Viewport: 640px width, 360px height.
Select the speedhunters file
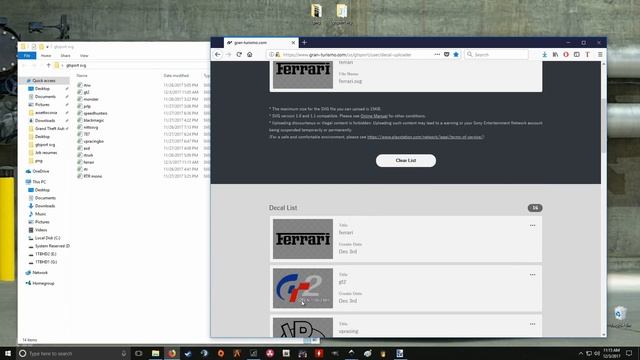pyautogui.click(x=95, y=113)
